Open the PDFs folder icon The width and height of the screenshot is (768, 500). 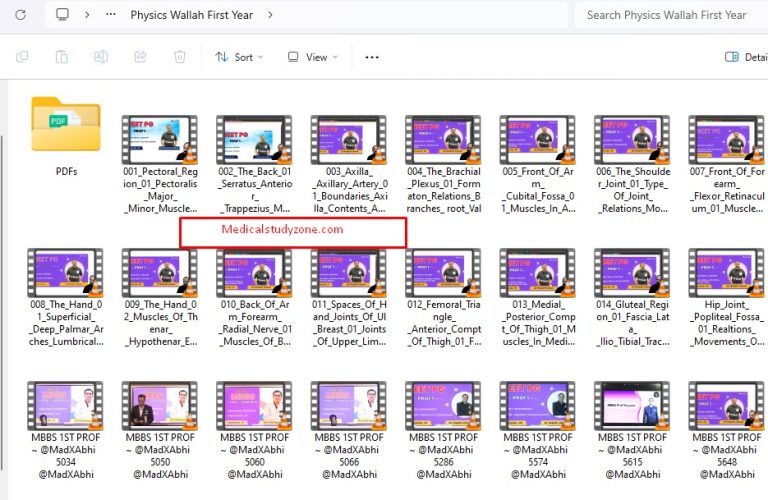(66, 125)
